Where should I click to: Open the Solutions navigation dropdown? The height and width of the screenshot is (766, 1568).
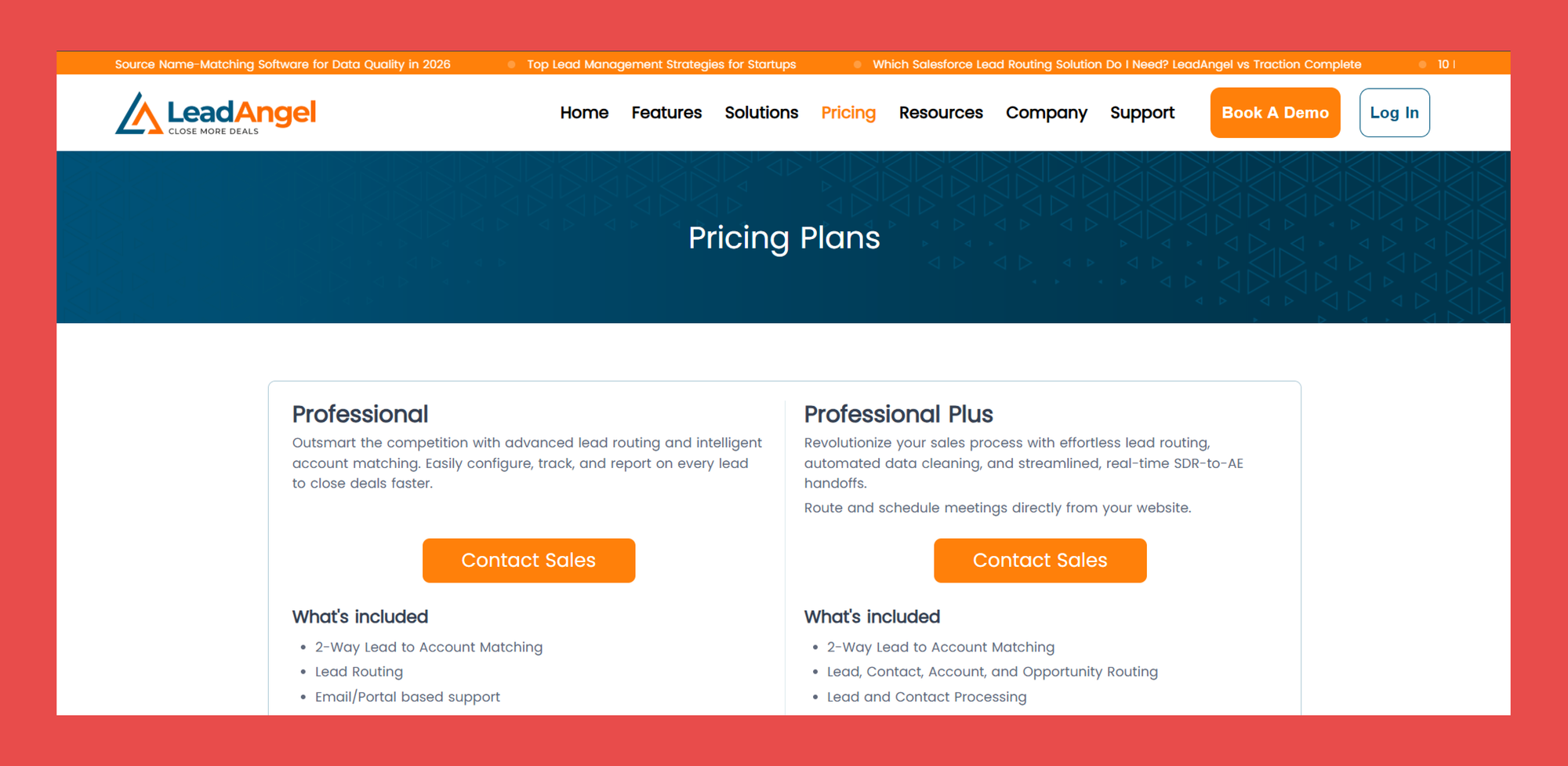point(760,113)
